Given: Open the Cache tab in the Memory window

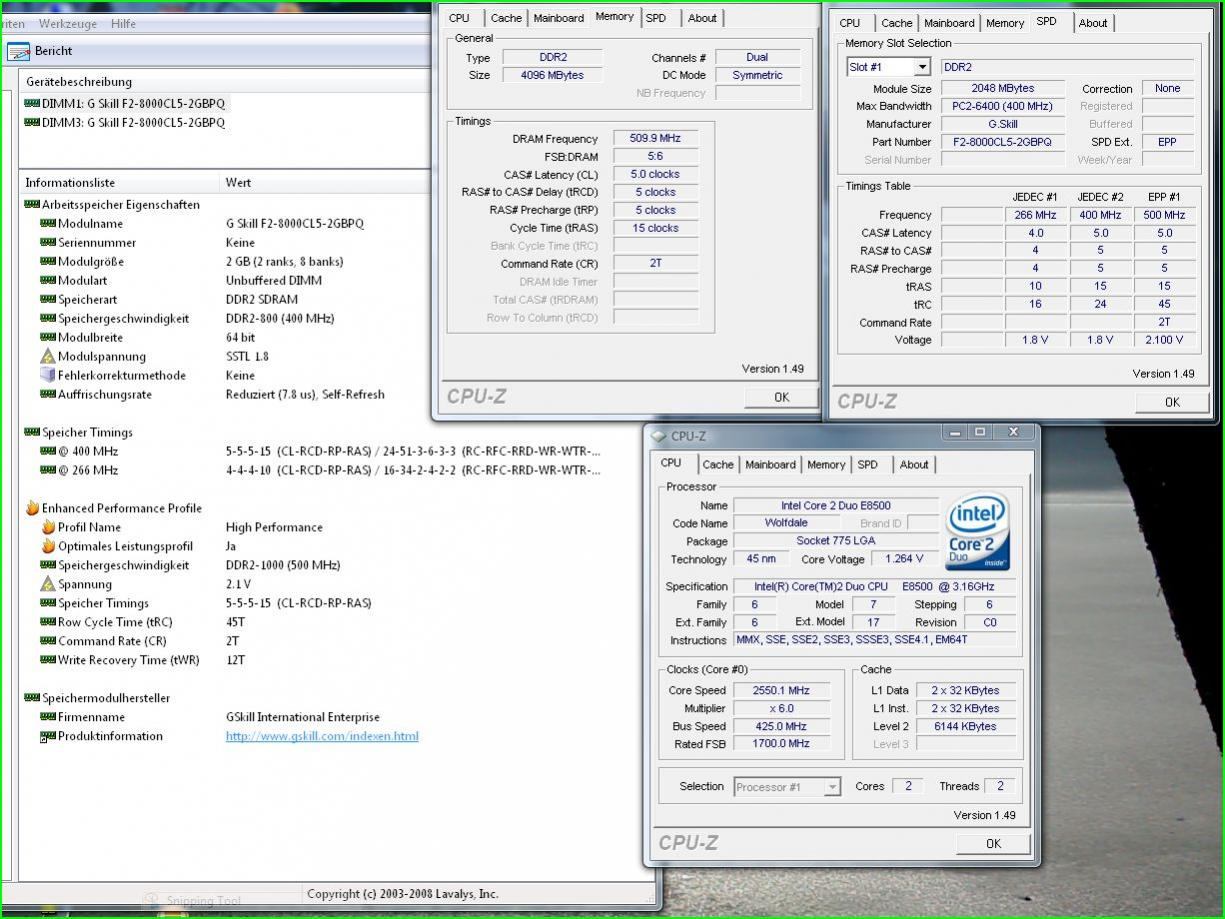Looking at the screenshot, I should (x=506, y=18).
